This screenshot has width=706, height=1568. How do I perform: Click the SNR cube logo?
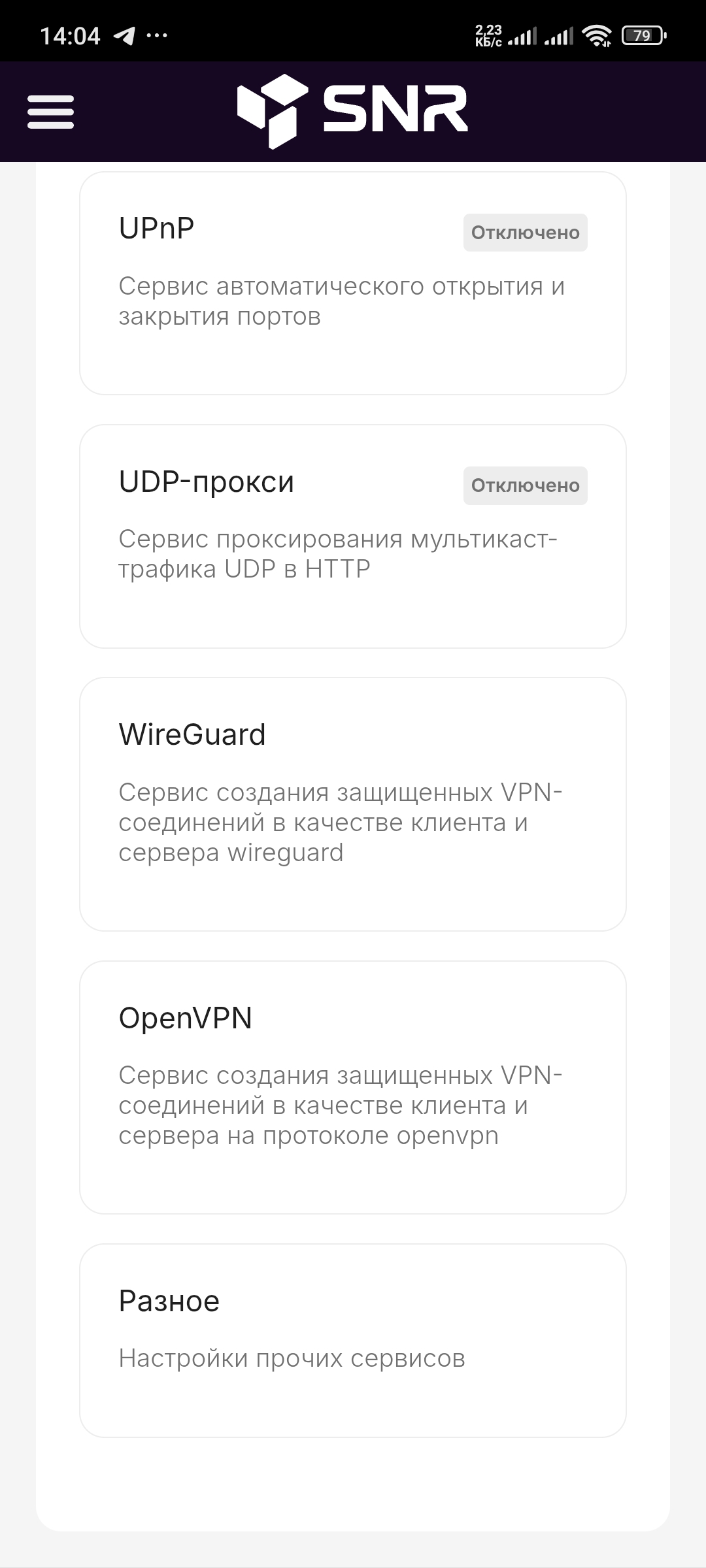272,110
